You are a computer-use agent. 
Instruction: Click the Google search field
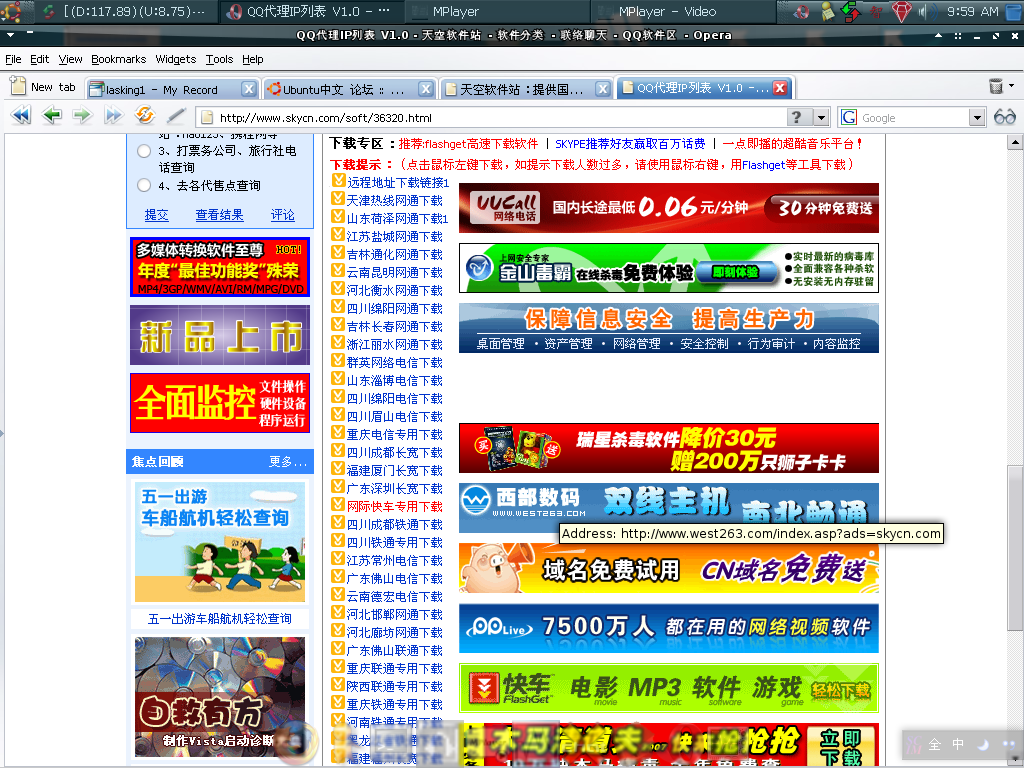click(x=913, y=118)
